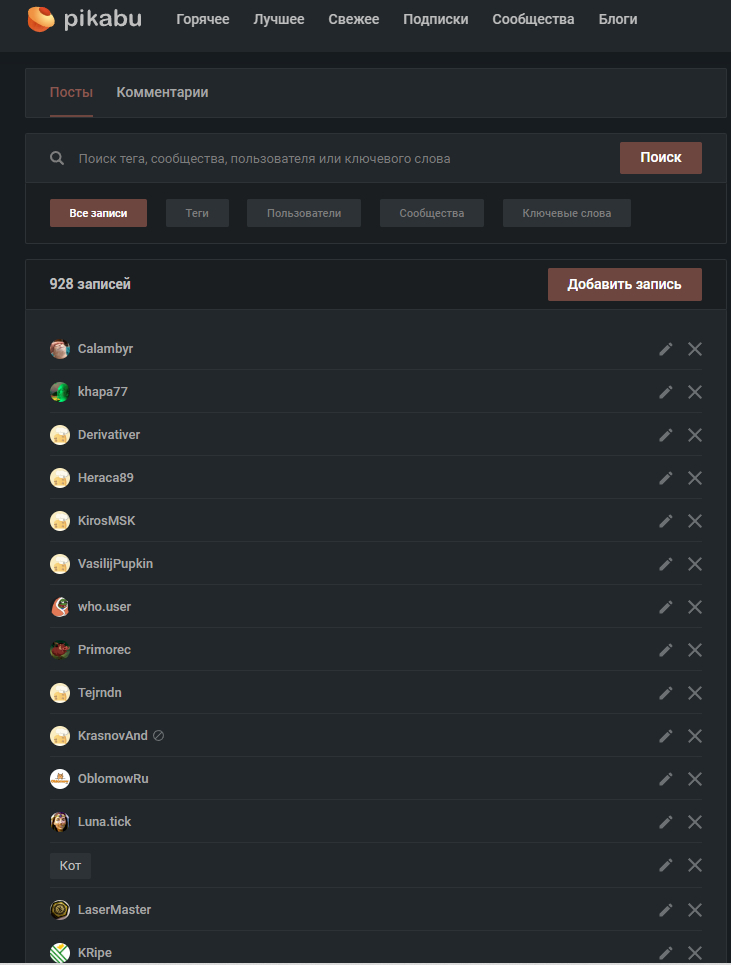Delete the VasilijPupkin entry
731x965 pixels.
point(695,564)
